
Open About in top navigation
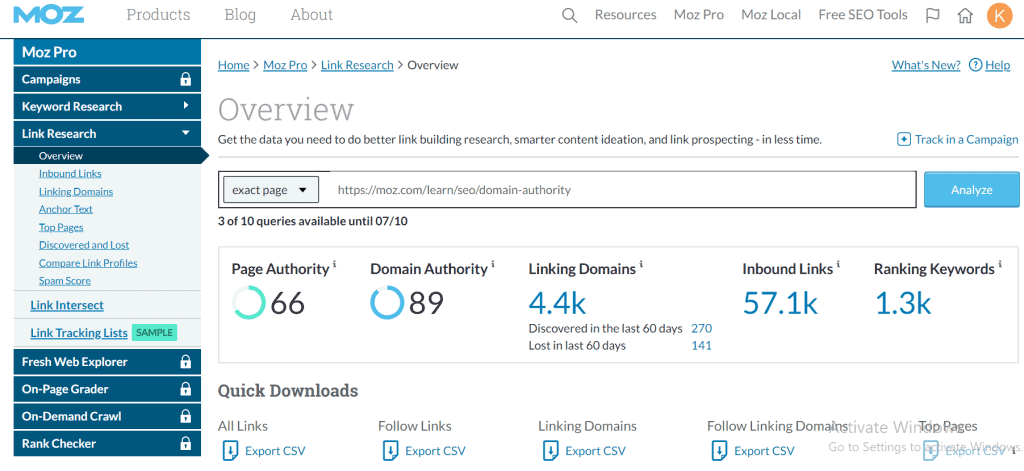tap(312, 14)
